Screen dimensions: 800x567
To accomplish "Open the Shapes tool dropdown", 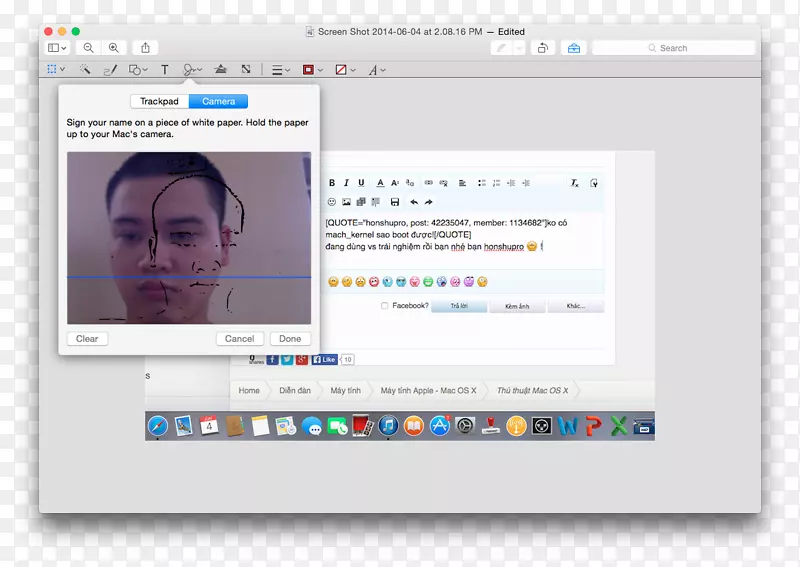I will [x=138, y=70].
